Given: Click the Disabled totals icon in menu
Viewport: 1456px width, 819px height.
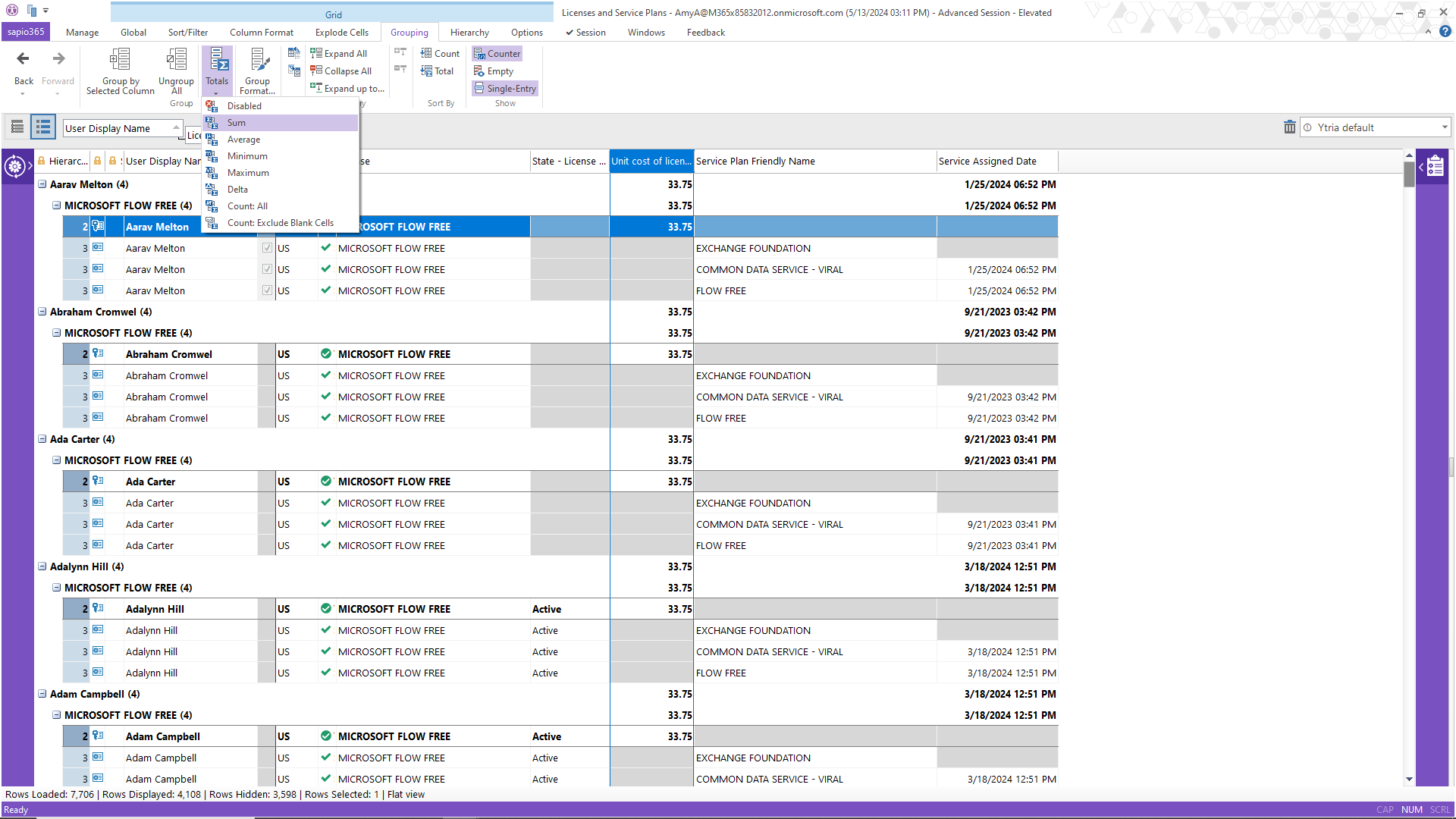Looking at the screenshot, I should pyautogui.click(x=212, y=106).
